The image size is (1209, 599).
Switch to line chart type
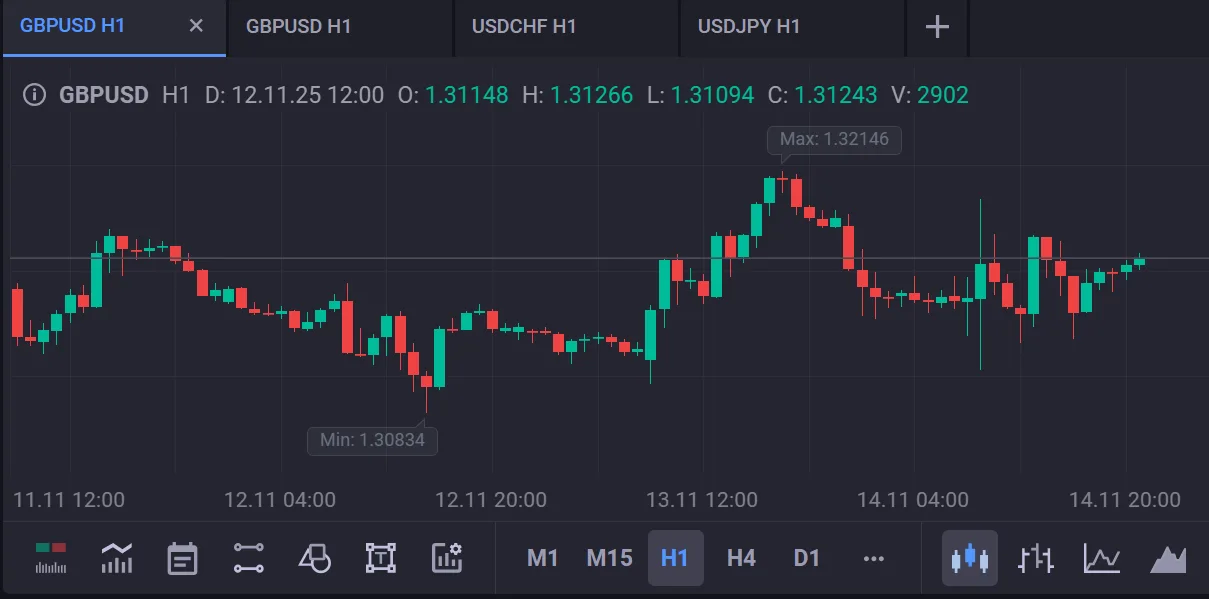click(x=1101, y=558)
